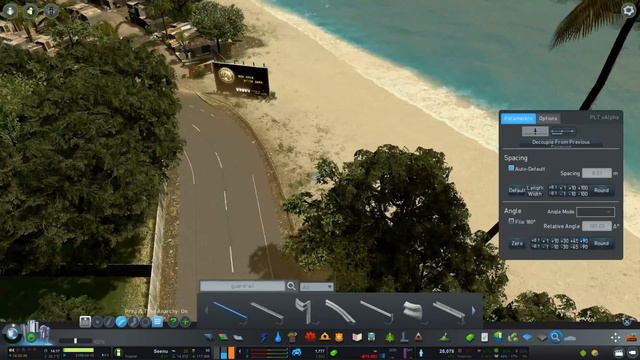Select the blue highlighted first guardrail thumbnail

[x=230, y=311]
